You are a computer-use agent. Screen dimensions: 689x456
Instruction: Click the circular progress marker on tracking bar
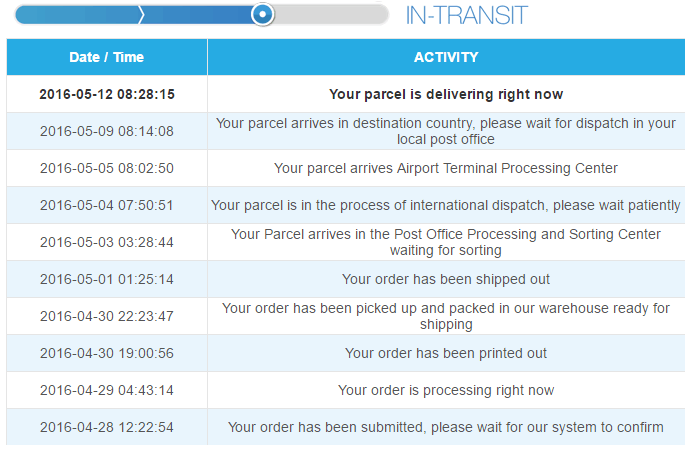[262, 14]
